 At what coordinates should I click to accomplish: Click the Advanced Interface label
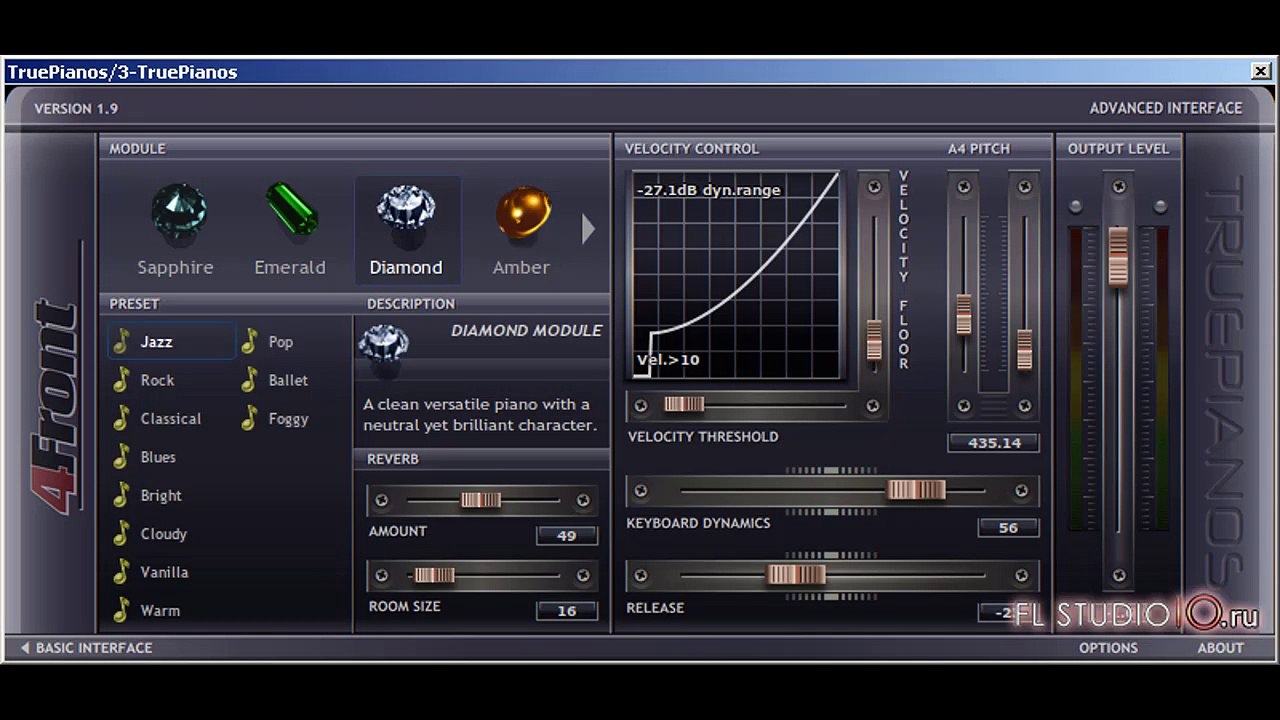1166,108
